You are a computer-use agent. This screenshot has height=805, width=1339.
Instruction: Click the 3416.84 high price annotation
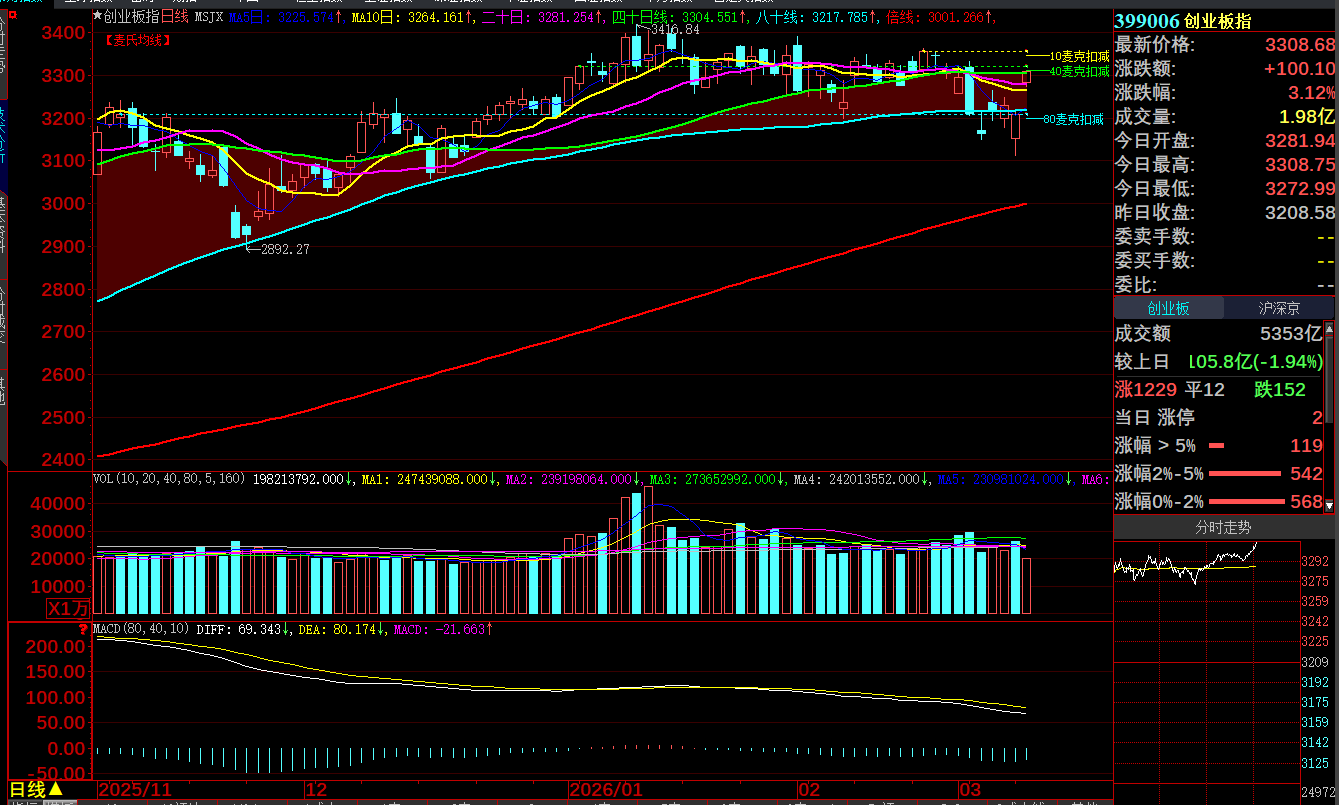(674, 30)
